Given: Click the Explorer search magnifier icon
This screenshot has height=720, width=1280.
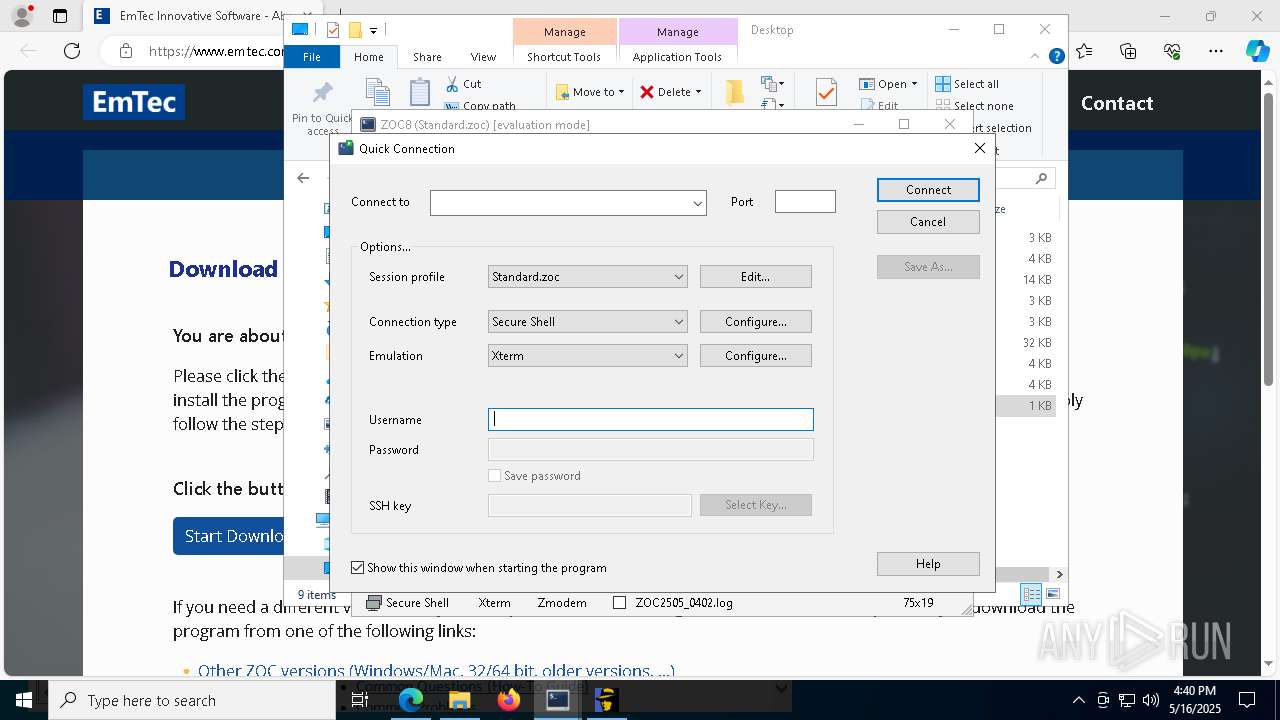Looking at the screenshot, I should [x=1041, y=178].
